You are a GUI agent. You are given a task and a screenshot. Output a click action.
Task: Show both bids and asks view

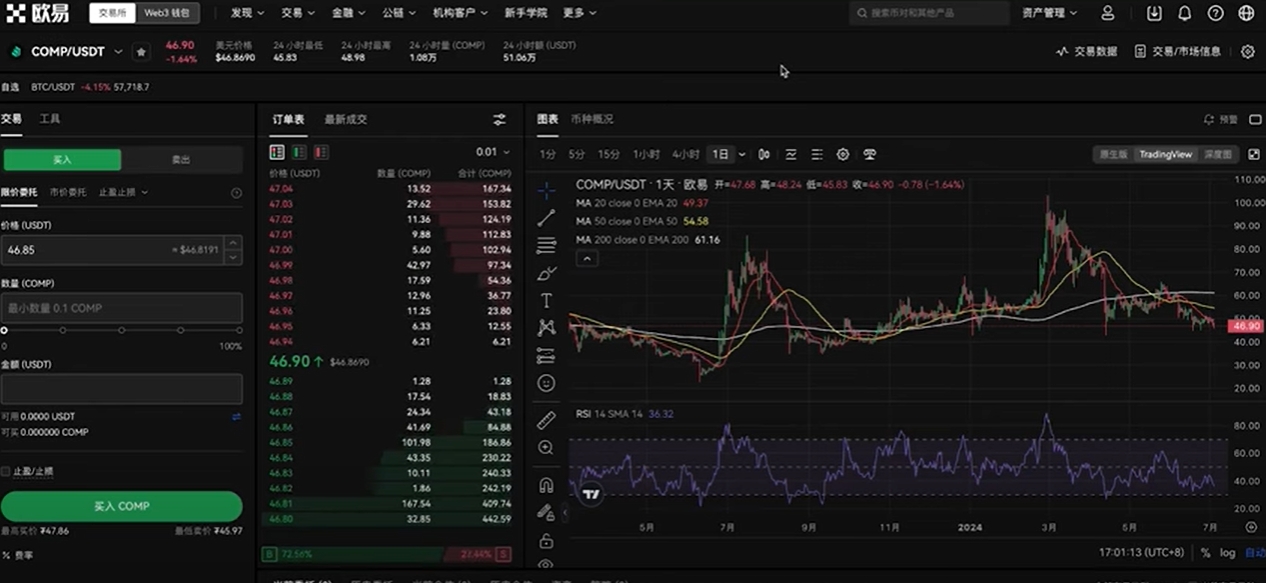pyautogui.click(x=277, y=152)
